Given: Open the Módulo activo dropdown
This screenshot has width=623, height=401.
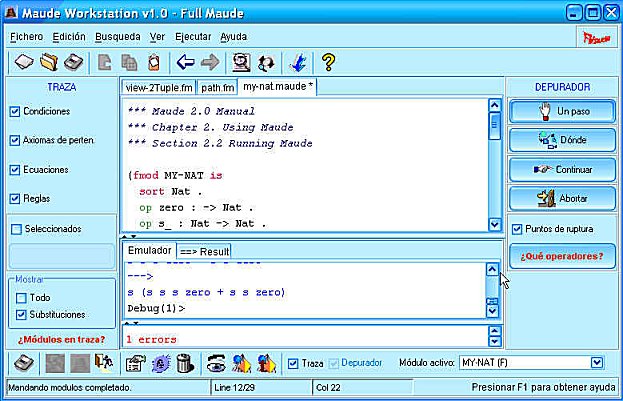Looking at the screenshot, I should pyautogui.click(x=597, y=363).
